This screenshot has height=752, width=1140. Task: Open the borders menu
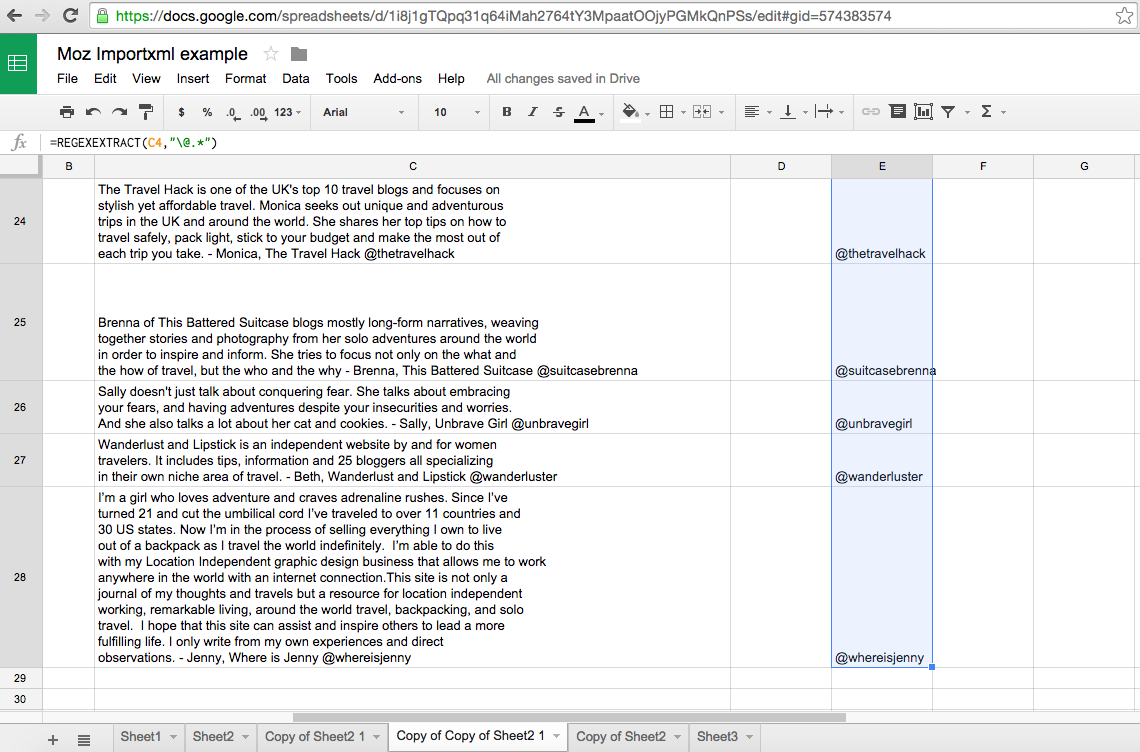click(x=667, y=112)
